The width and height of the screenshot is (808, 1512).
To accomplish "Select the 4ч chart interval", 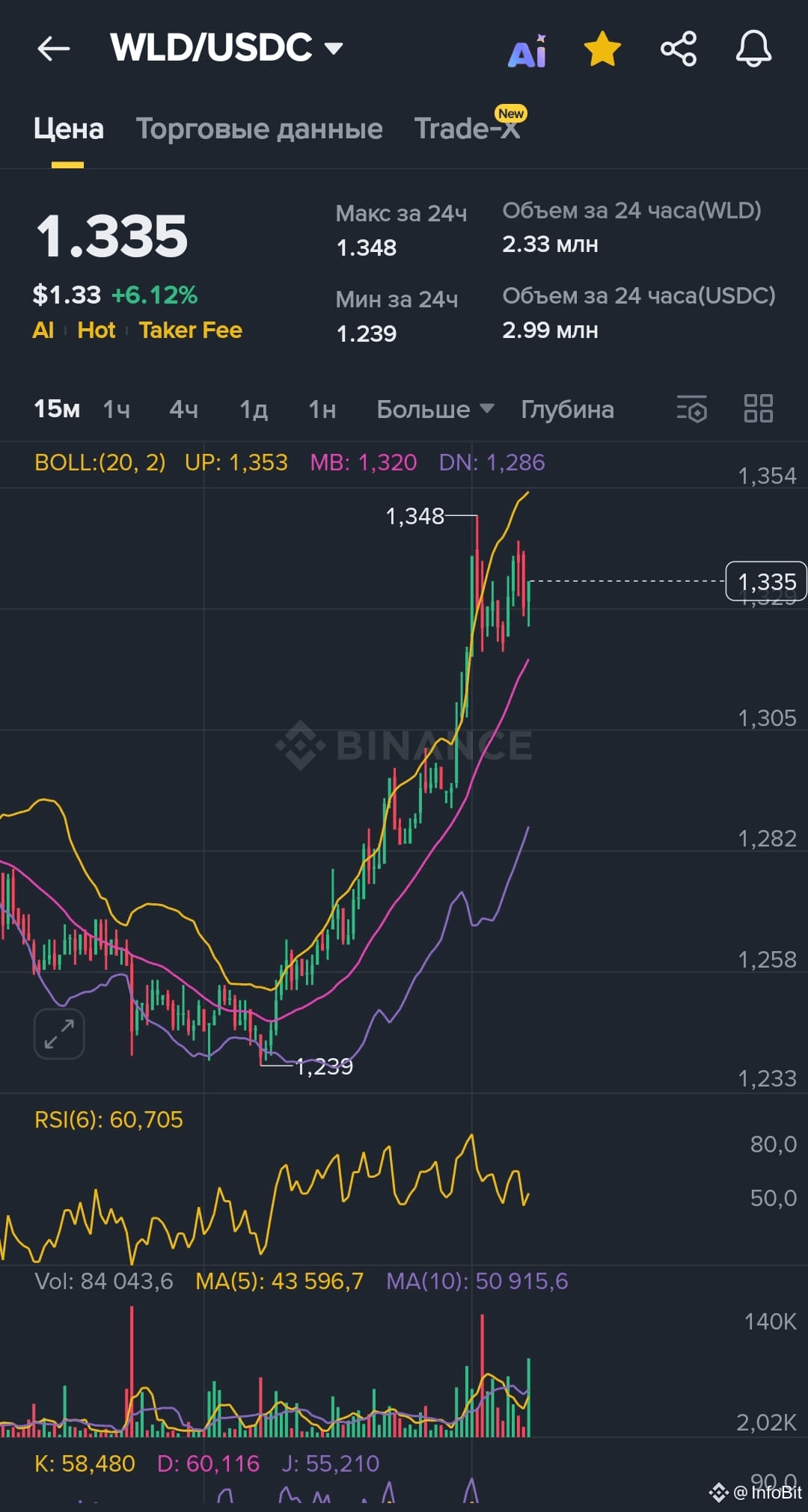I will coord(184,409).
